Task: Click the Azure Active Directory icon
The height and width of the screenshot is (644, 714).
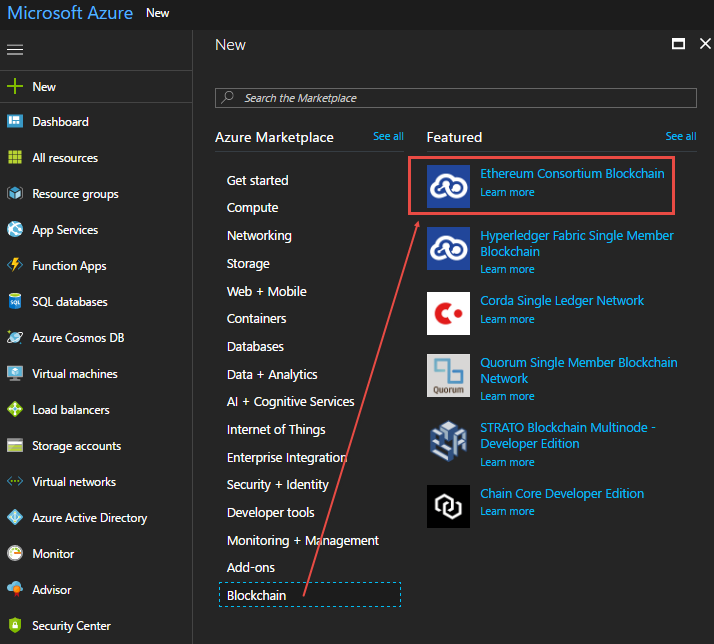Action: (15, 517)
